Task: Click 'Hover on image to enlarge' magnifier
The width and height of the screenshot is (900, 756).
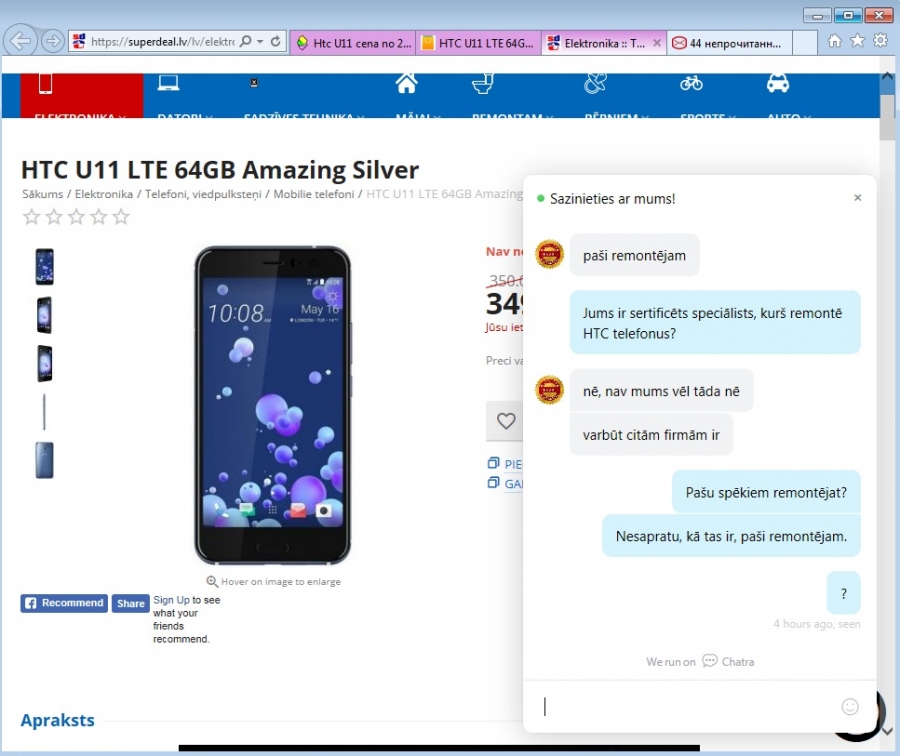Action: (212, 581)
